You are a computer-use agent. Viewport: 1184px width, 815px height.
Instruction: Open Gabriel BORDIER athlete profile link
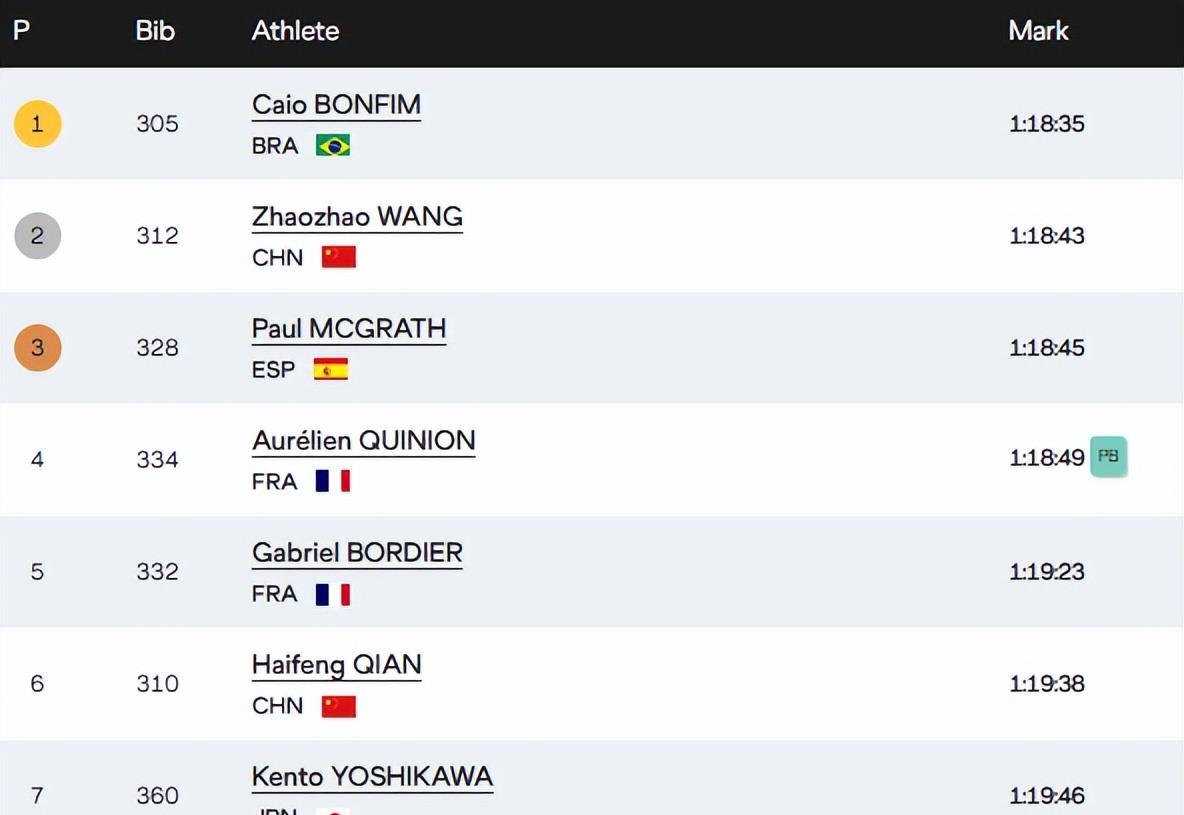coord(357,553)
